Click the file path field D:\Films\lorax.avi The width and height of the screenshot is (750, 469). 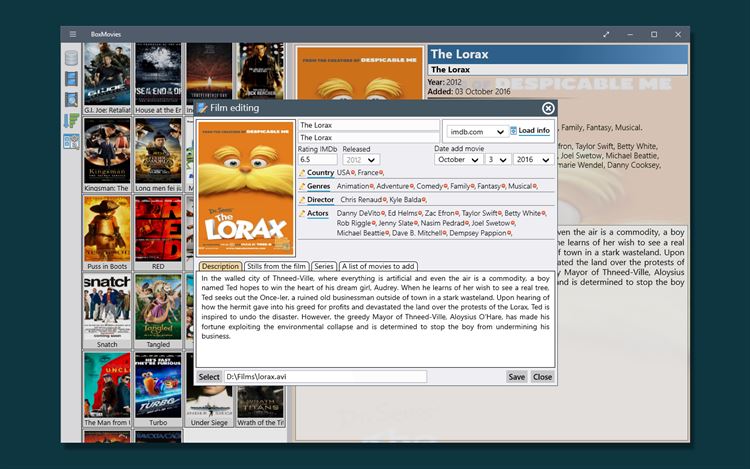click(325, 377)
